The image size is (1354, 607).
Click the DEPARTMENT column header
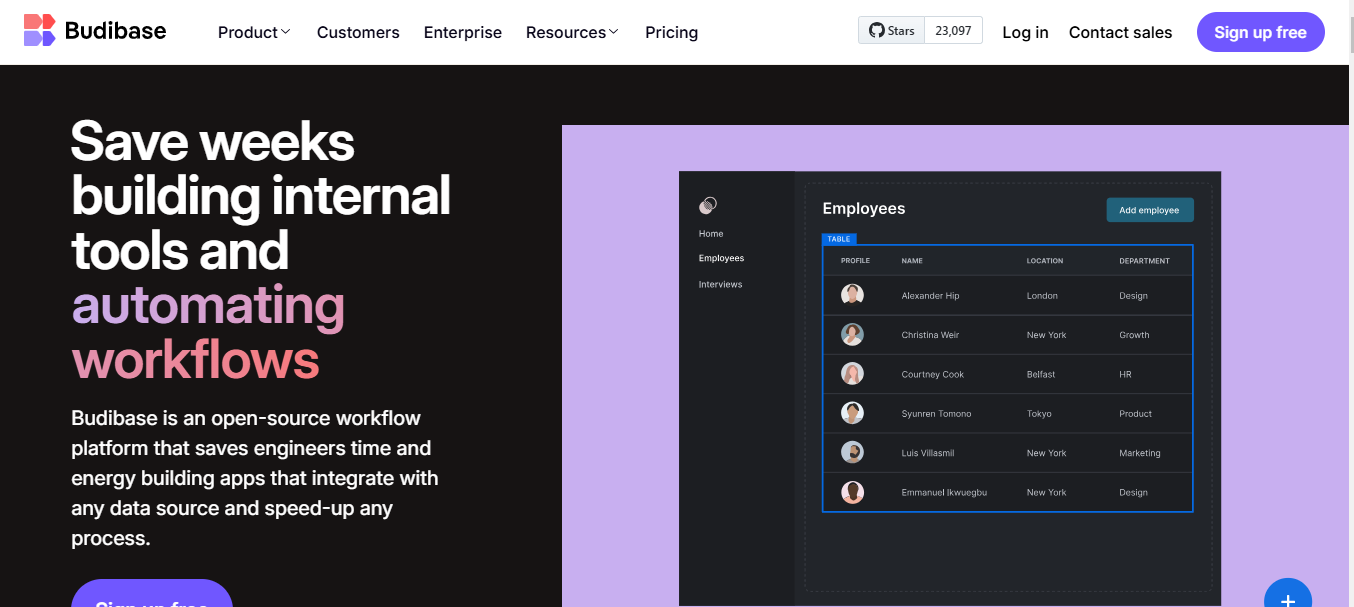(x=1144, y=261)
